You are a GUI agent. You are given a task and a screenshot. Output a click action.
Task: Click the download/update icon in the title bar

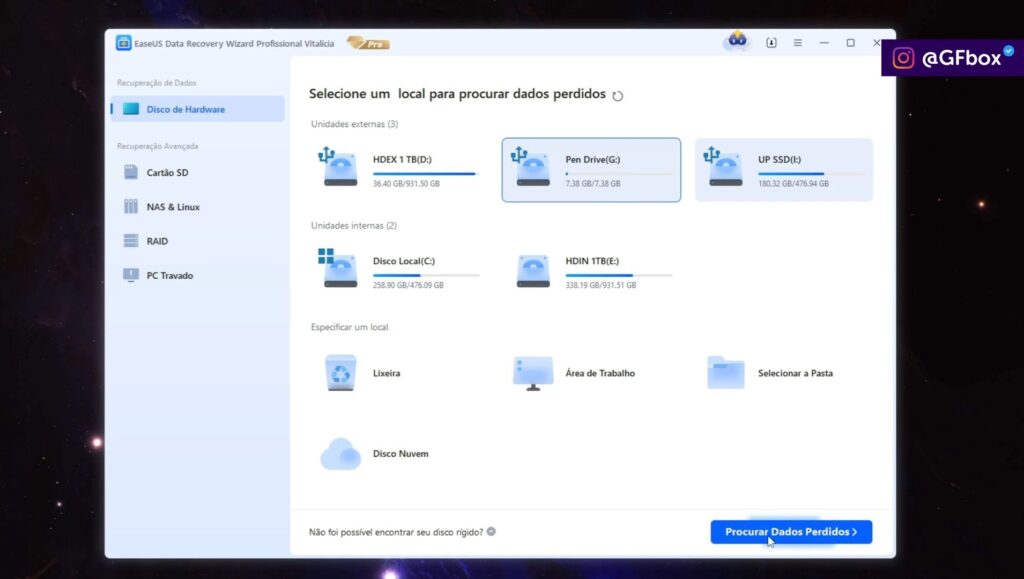(x=771, y=43)
